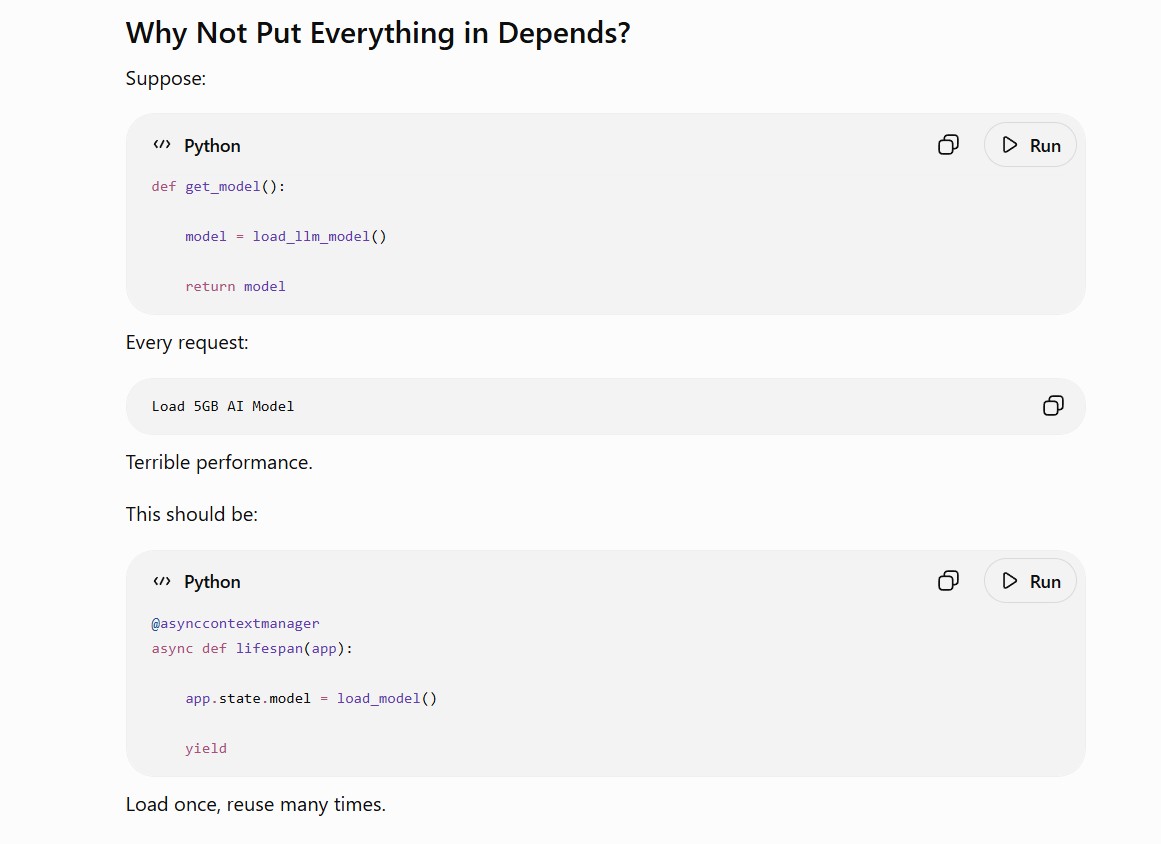Click the 'yield' code line

[206, 748]
